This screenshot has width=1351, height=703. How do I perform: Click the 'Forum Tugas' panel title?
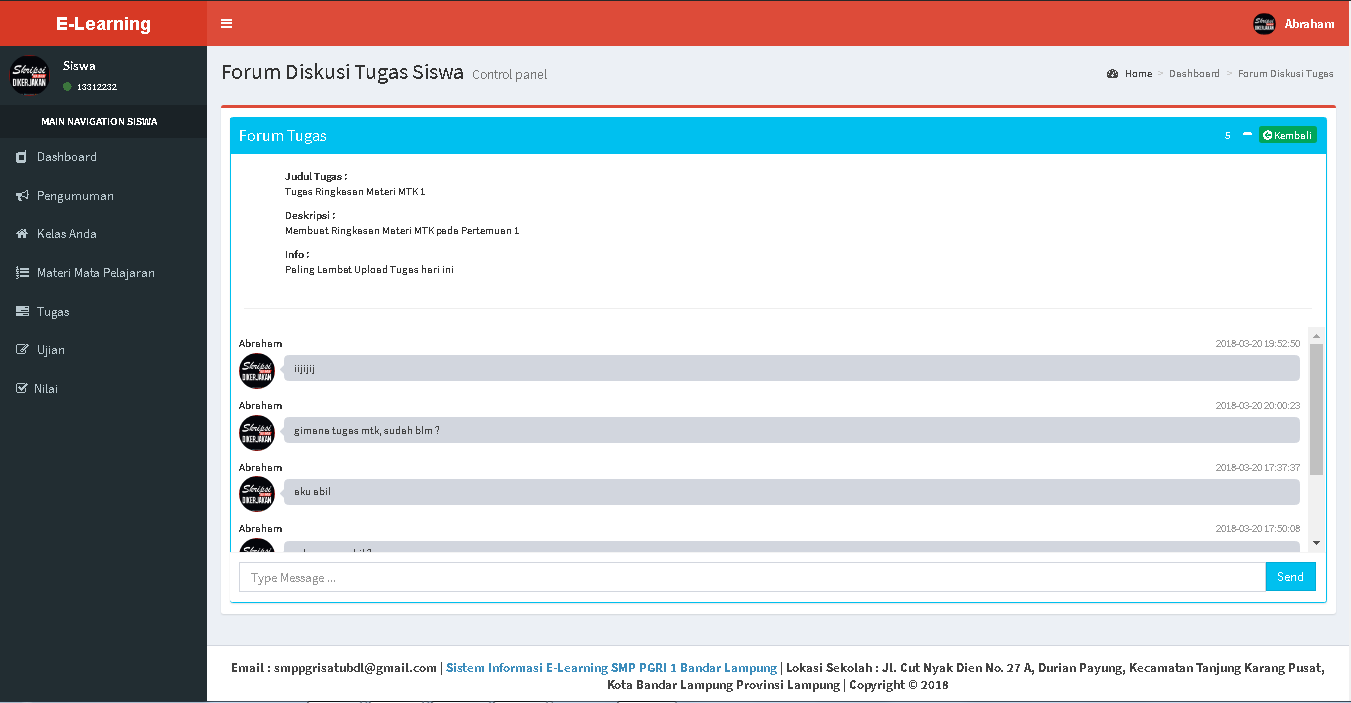pyautogui.click(x=283, y=136)
